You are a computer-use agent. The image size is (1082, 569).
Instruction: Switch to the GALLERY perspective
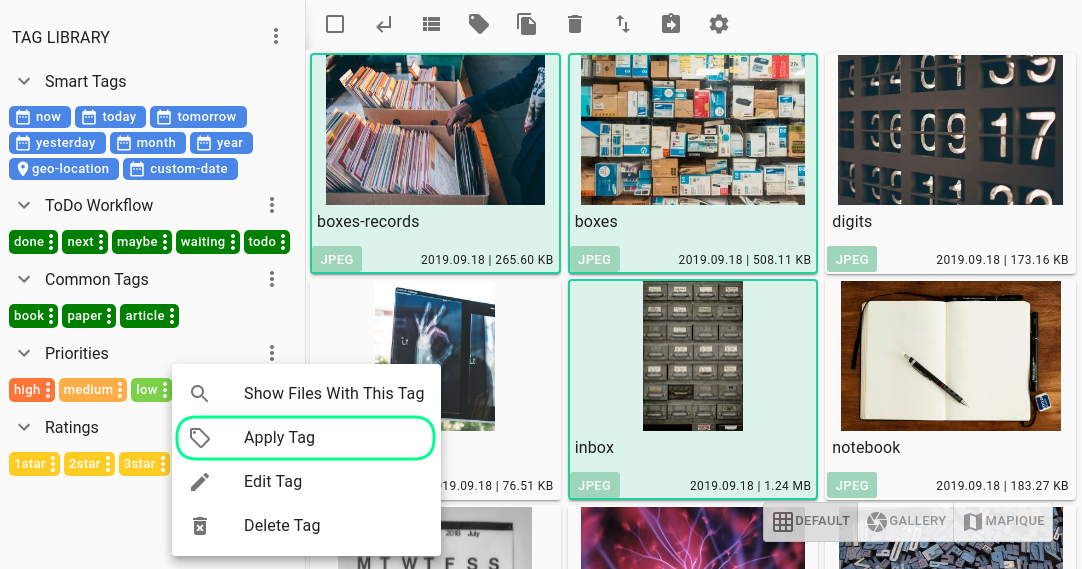click(906, 521)
